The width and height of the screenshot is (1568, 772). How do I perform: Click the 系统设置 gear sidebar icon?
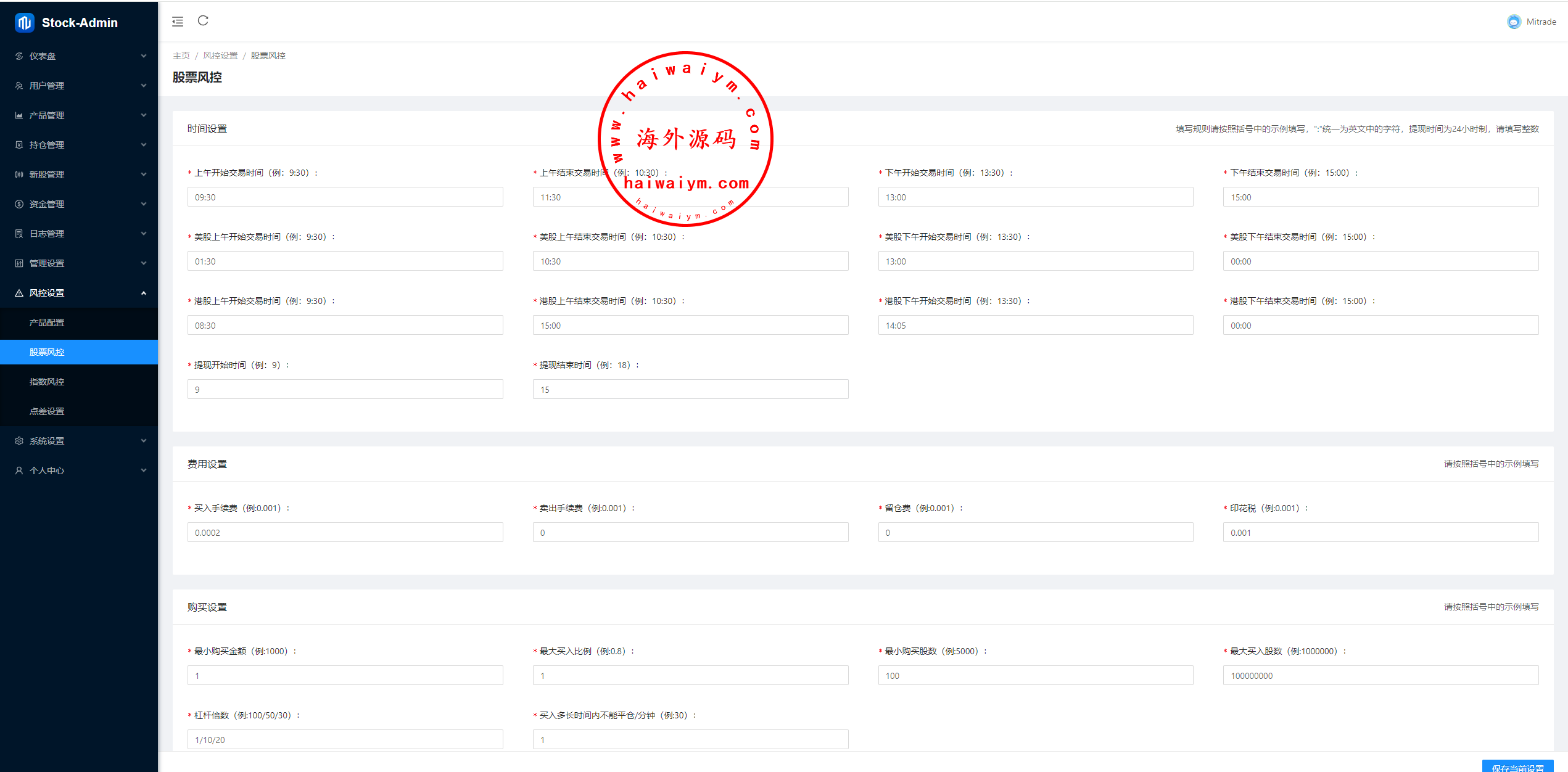[x=19, y=441]
